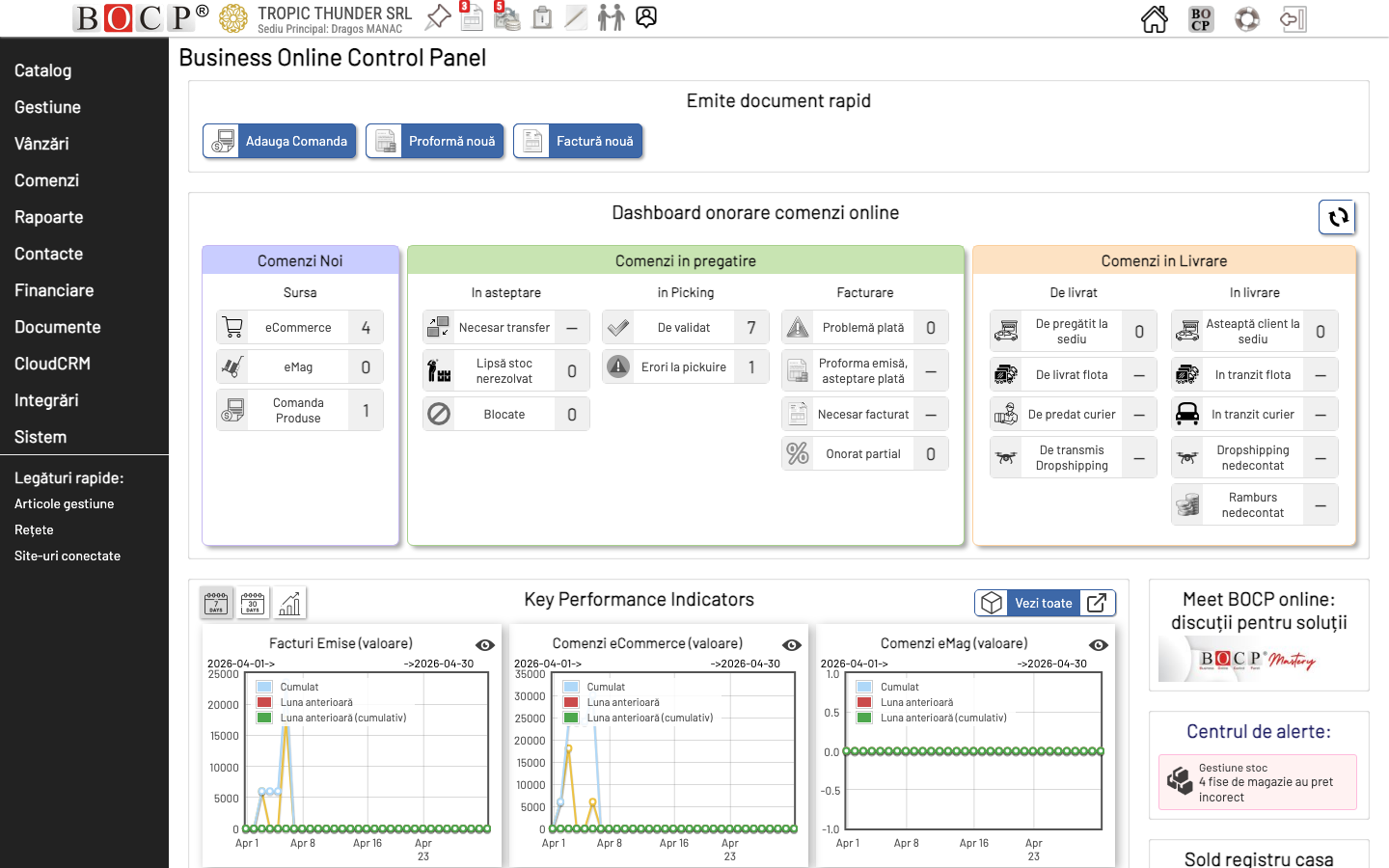Click the home icon in top bar

point(1154,19)
